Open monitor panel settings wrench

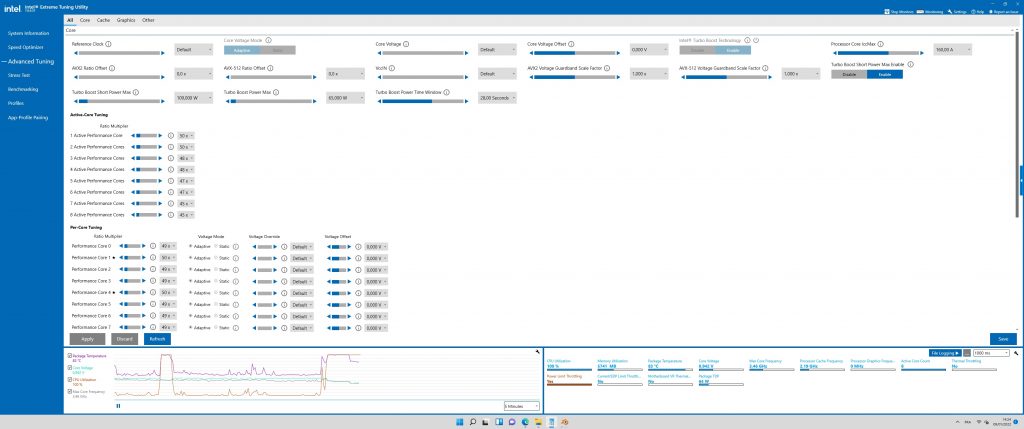[x=1016, y=353]
